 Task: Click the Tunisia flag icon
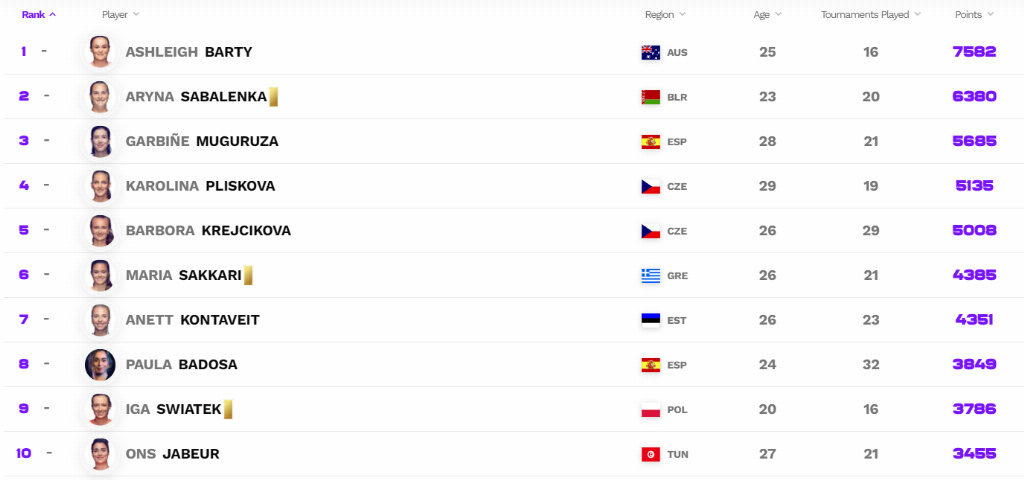650,455
